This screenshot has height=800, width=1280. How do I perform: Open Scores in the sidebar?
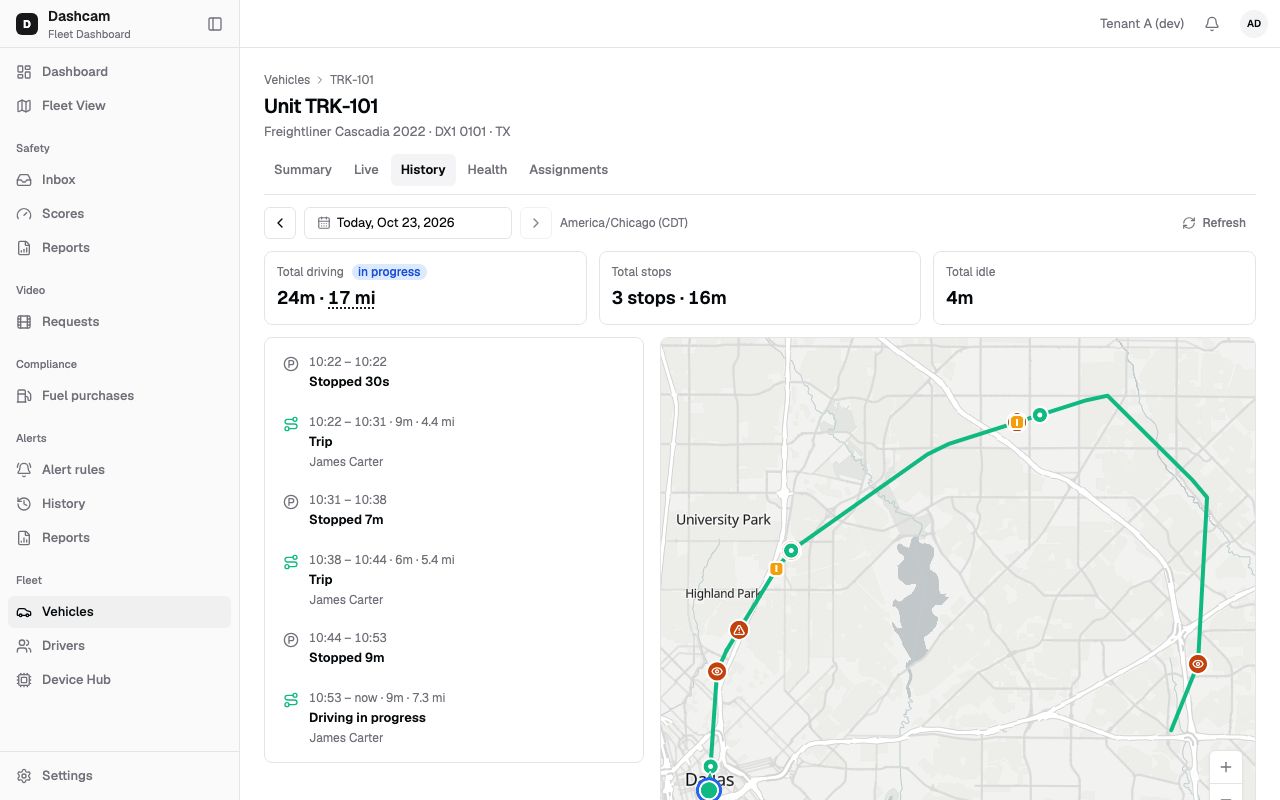pyautogui.click(x=119, y=214)
